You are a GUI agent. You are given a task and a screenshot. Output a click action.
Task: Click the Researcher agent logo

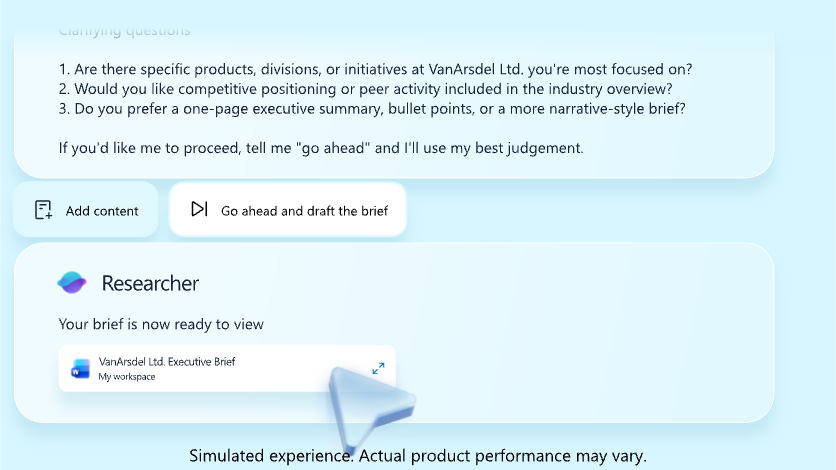tap(72, 282)
